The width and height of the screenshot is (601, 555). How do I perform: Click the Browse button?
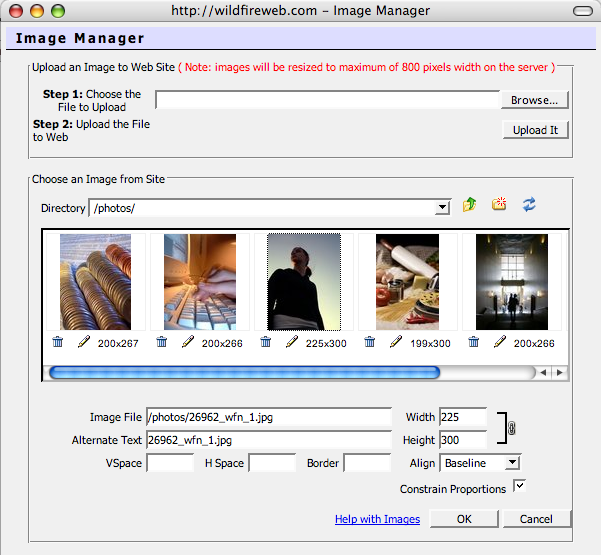click(535, 100)
